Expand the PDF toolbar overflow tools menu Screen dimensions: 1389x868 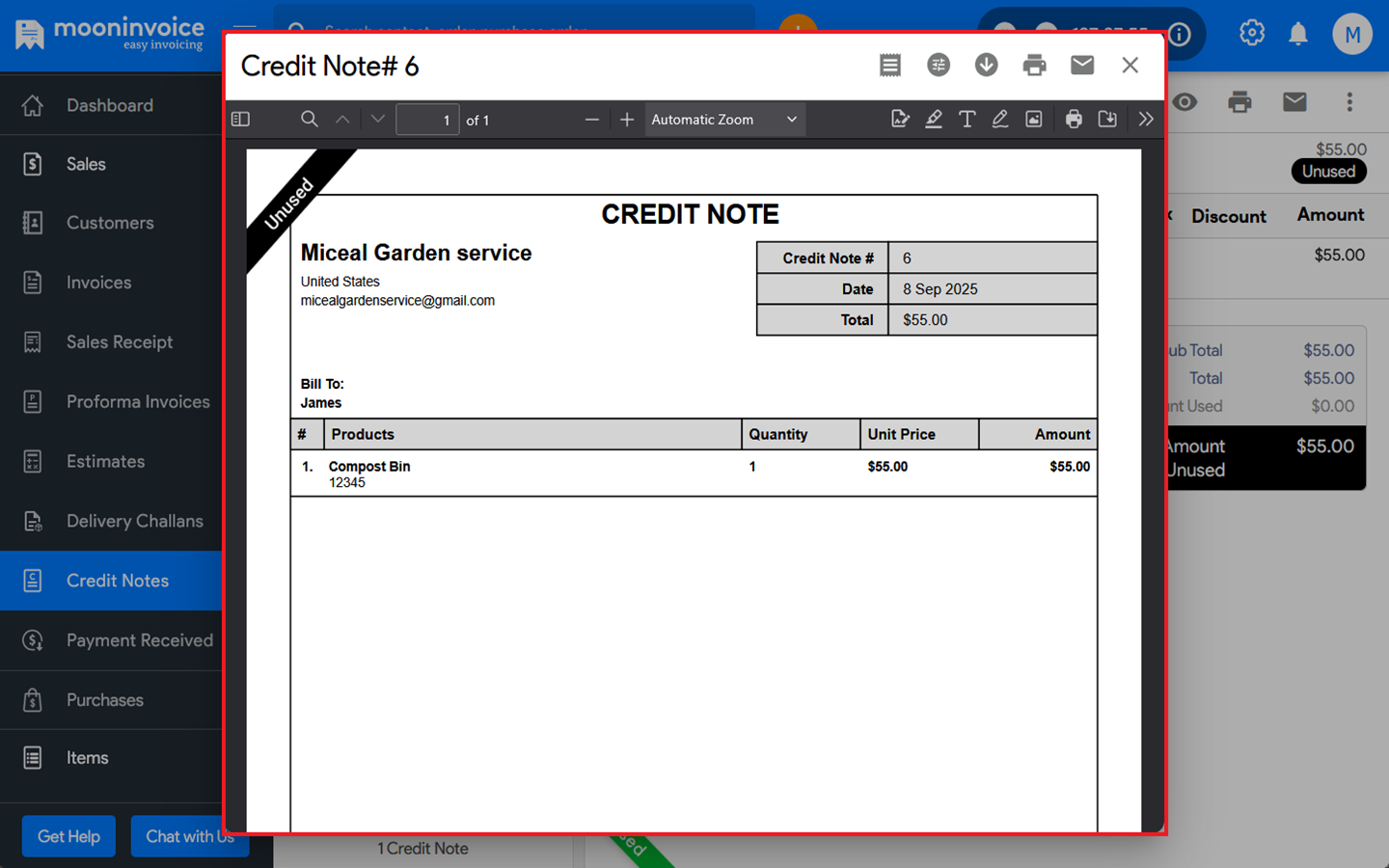(1146, 120)
